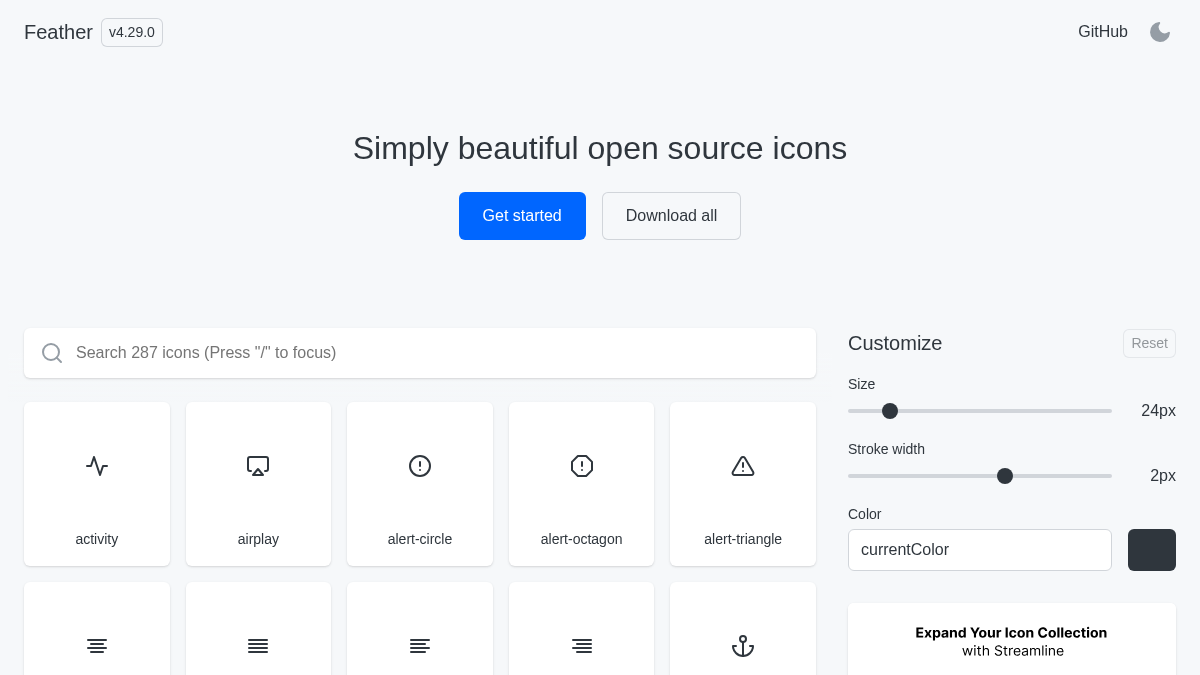
Task: Toggle dark mode with moon icon
Action: click(1160, 32)
